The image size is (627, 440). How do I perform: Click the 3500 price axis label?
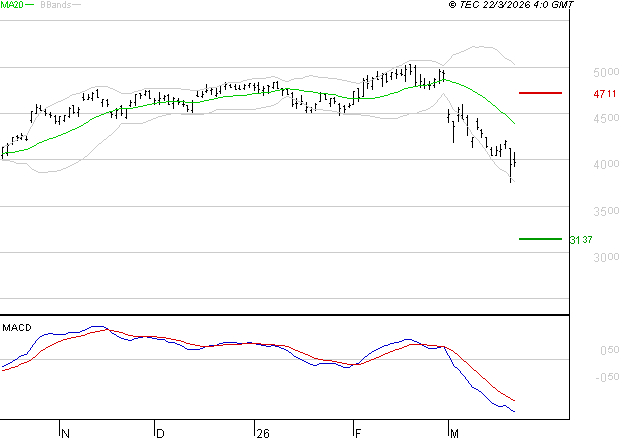tap(606, 211)
